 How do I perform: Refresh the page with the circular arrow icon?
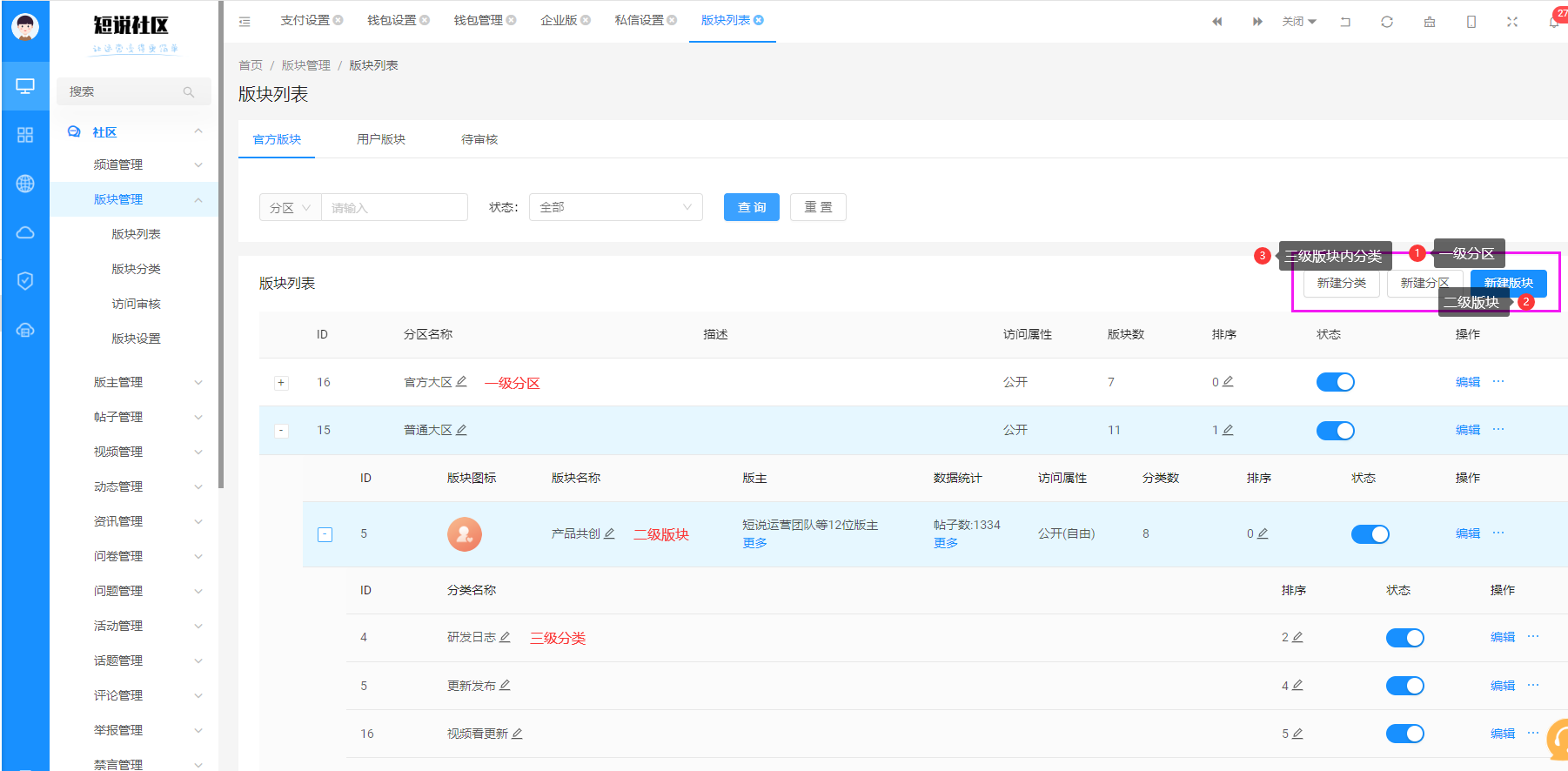1387,22
